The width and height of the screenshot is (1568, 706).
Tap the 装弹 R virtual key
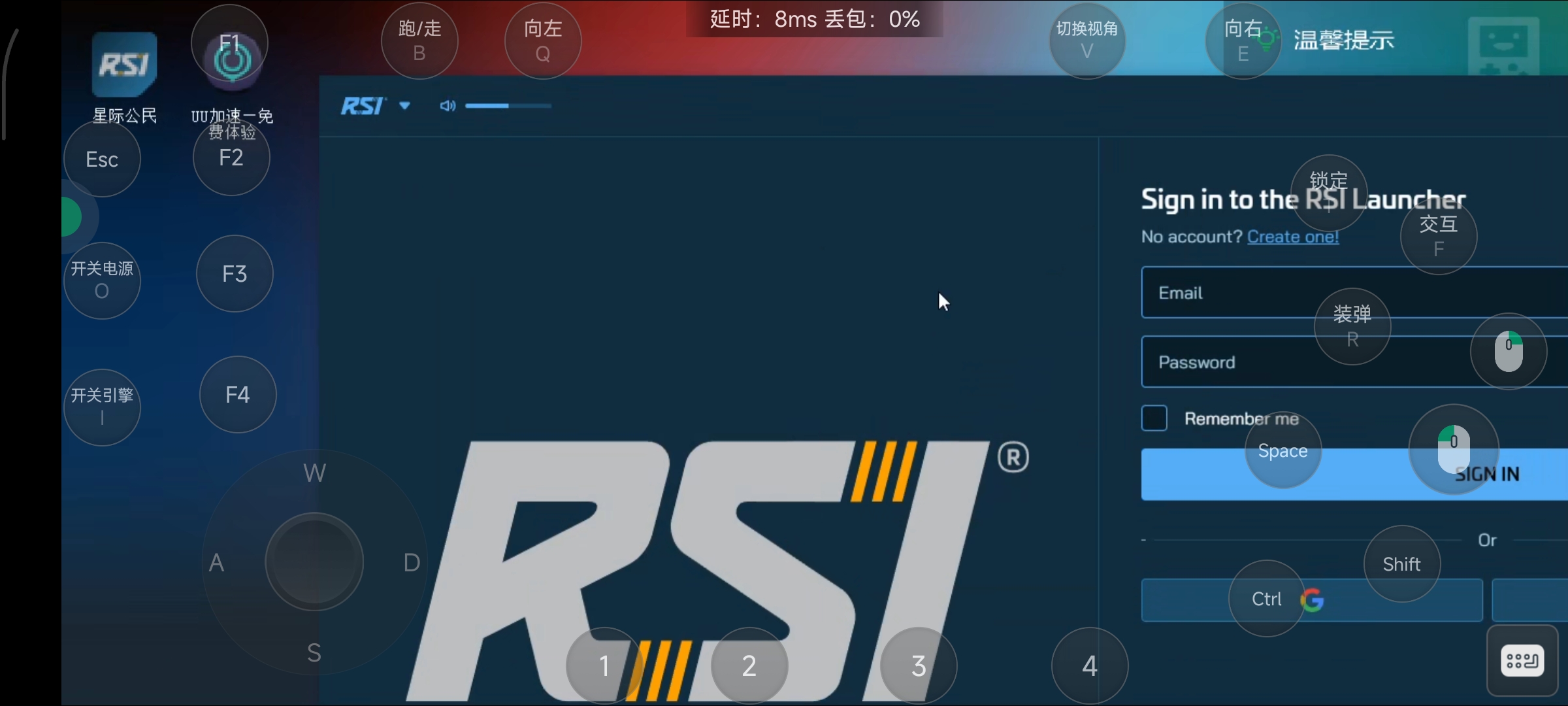pos(1352,326)
